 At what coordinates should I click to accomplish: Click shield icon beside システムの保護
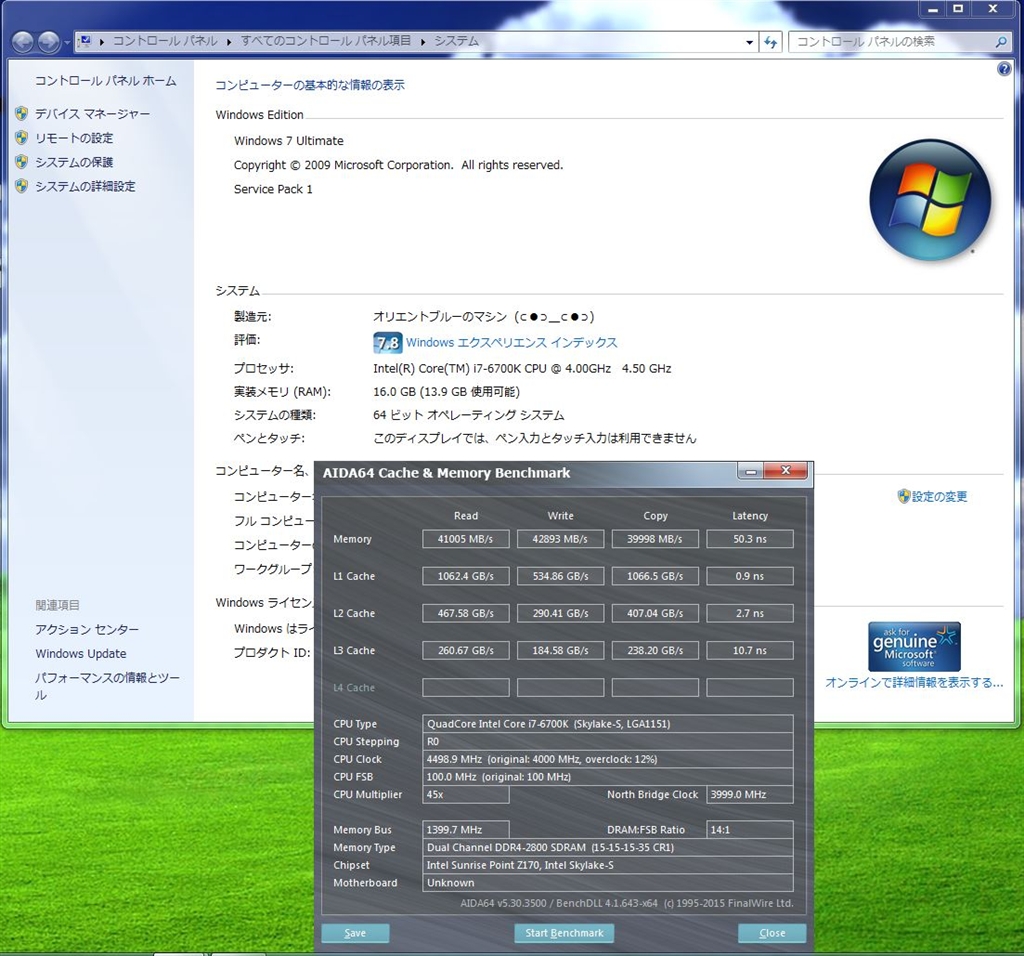(22, 162)
